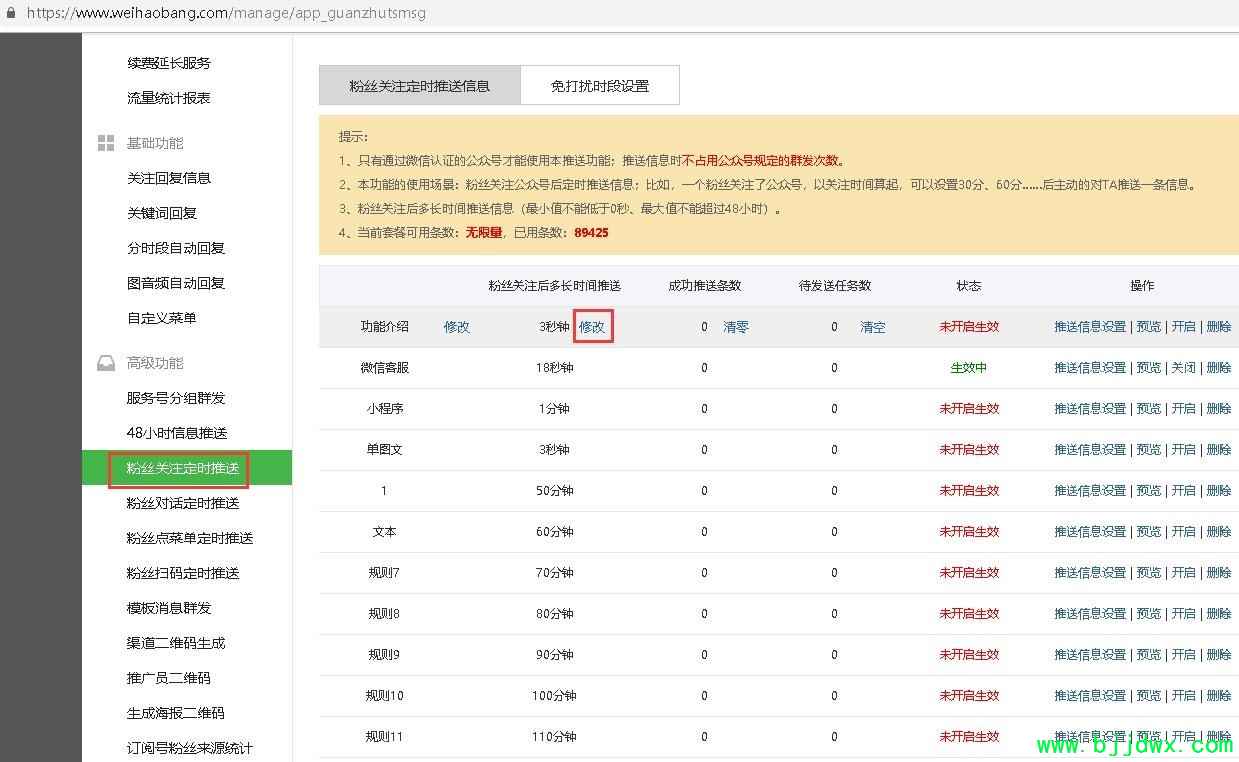This screenshot has height=762, width=1239.
Task: Select 粉丝关注定时推送信息 tab
Action: coord(420,86)
